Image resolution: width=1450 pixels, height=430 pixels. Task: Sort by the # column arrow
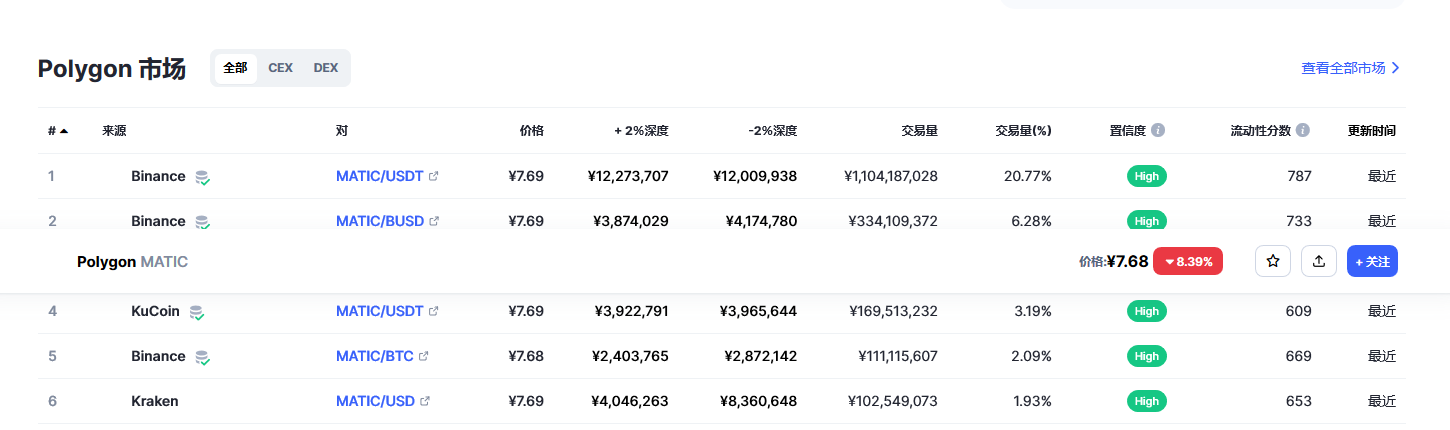coord(64,131)
